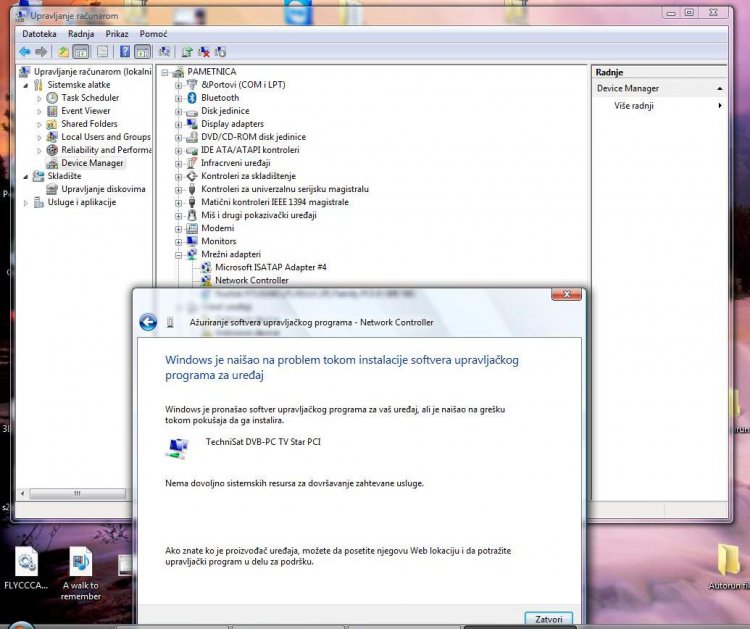Click the Kontroleri za skladištenje icon
This screenshot has width=750, height=629.
(x=192, y=176)
